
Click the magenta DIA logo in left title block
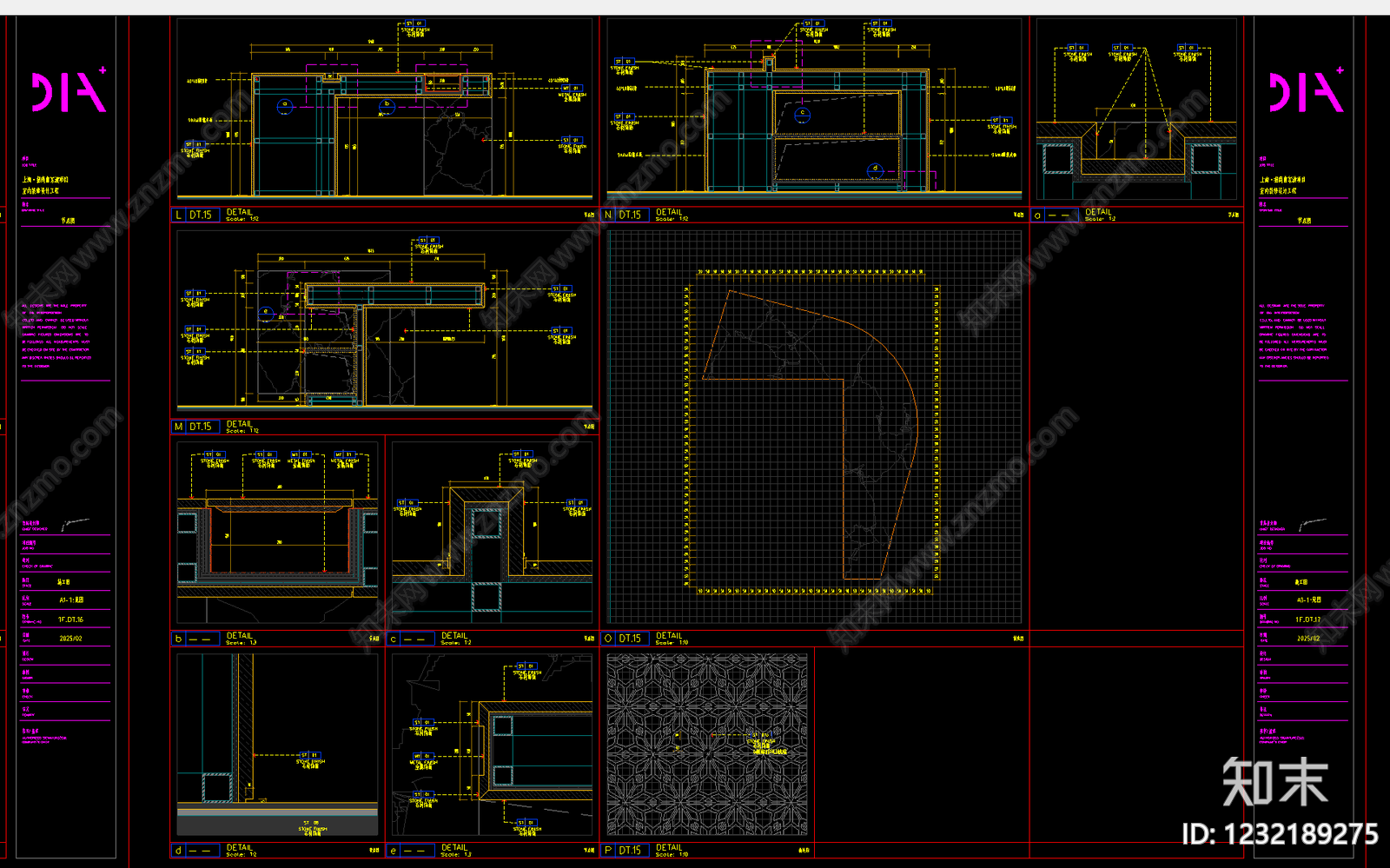(69, 89)
